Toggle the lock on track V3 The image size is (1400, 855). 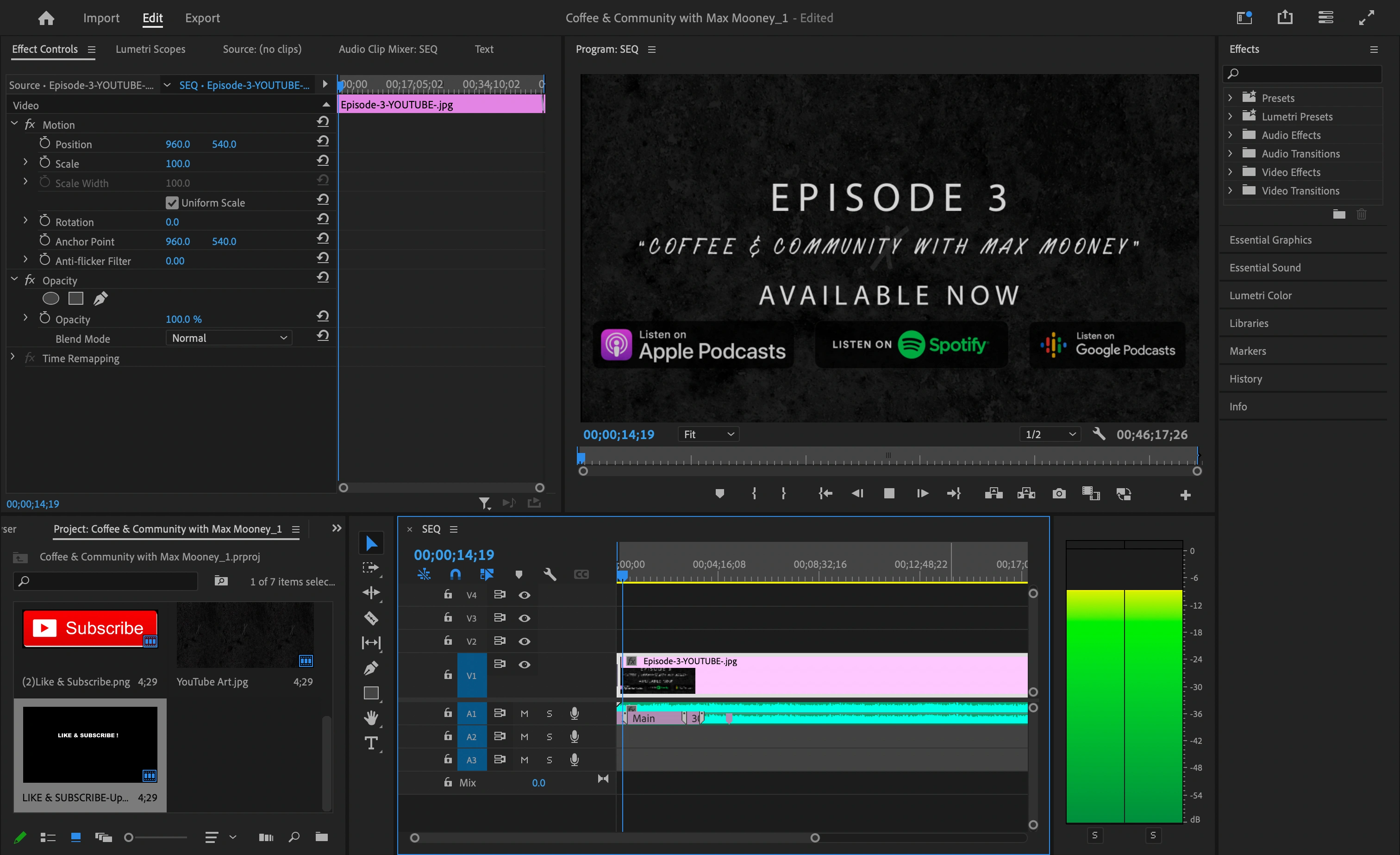pos(448,617)
